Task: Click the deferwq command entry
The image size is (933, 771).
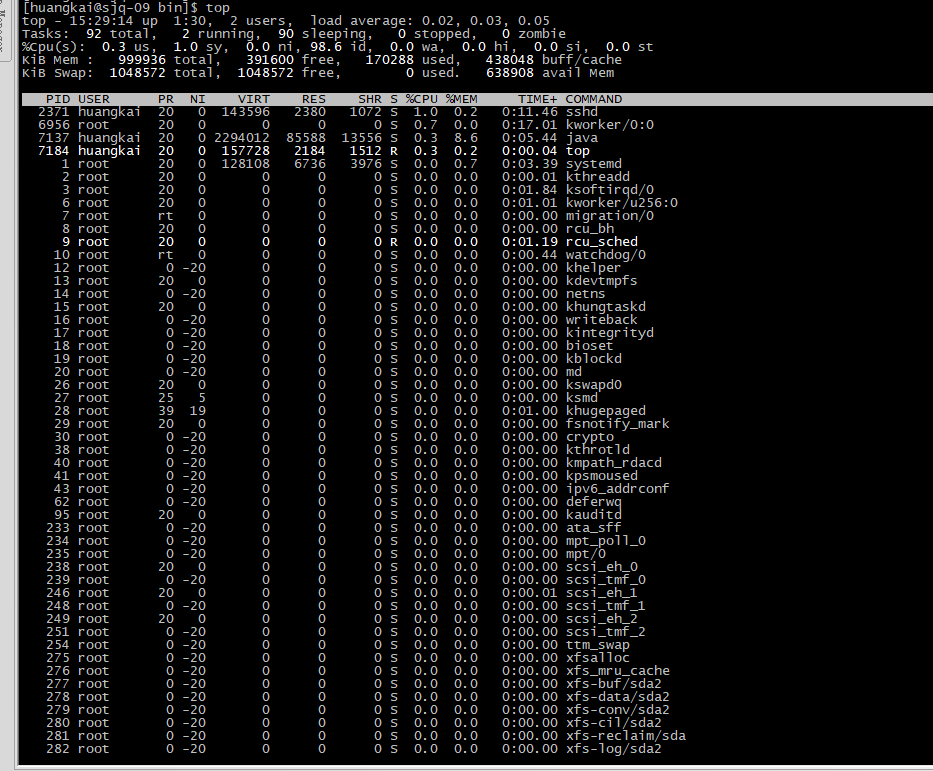Action: click(x=593, y=503)
